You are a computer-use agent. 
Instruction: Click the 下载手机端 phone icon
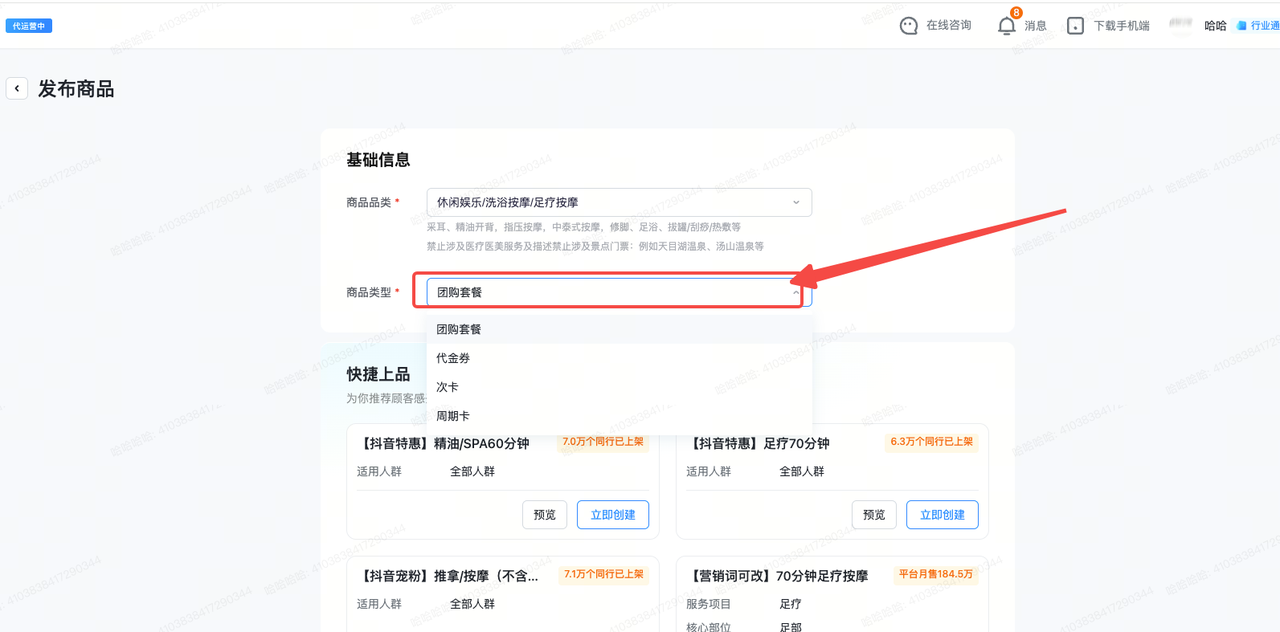click(x=1075, y=26)
